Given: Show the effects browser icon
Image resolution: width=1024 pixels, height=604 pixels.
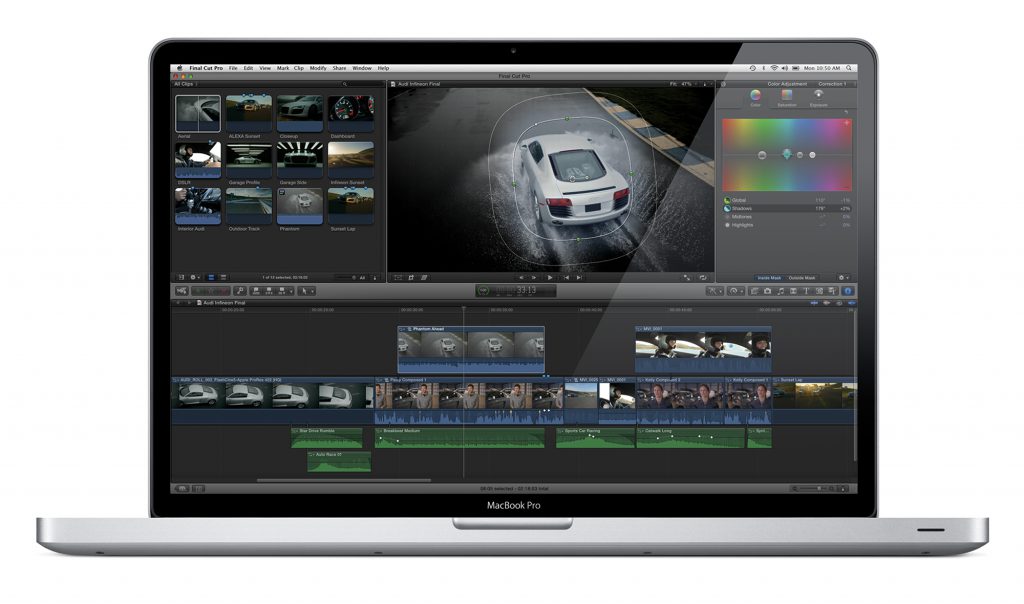Looking at the screenshot, I should click(x=754, y=291).
